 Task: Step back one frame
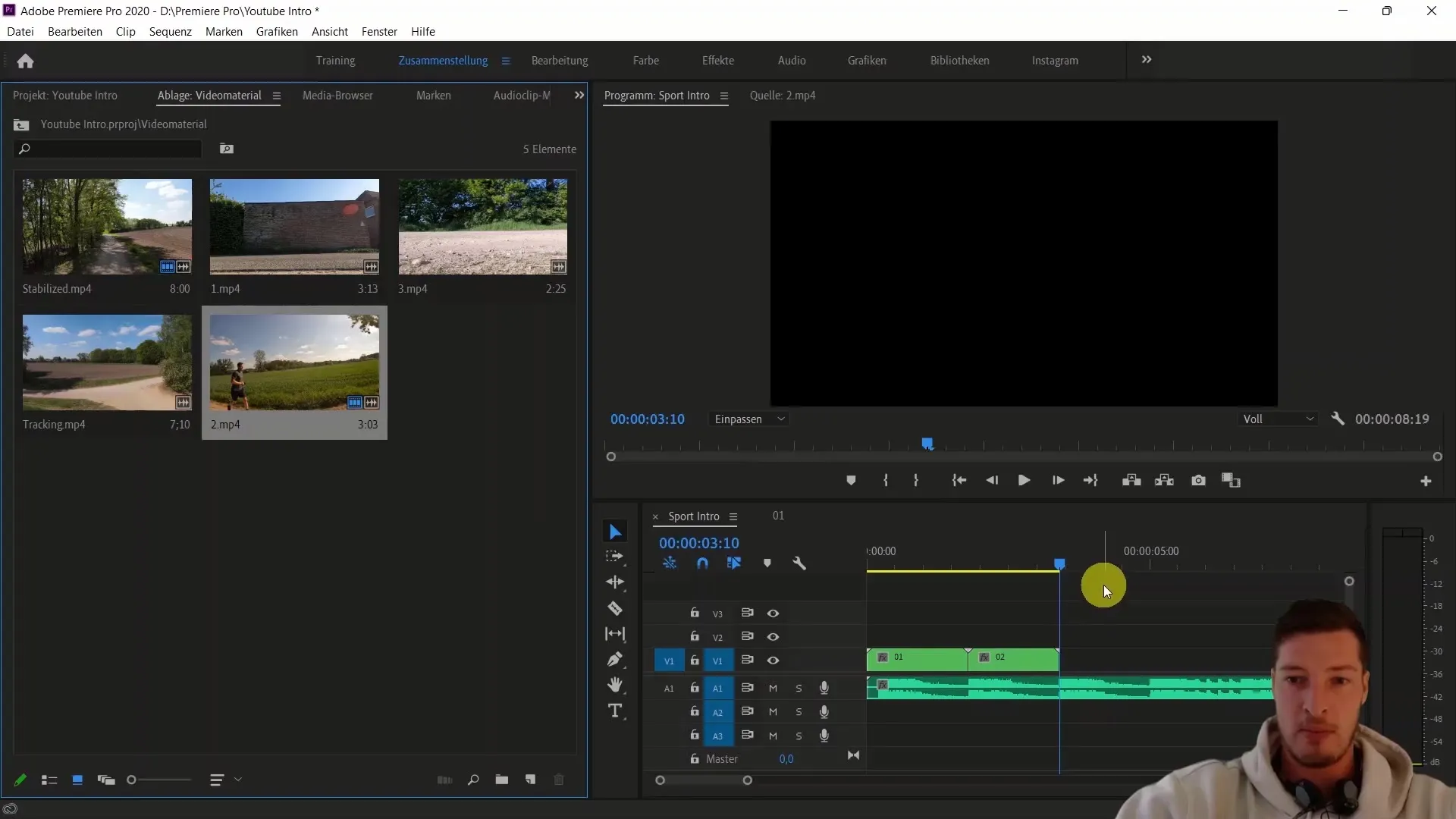(x=992, y=481)
